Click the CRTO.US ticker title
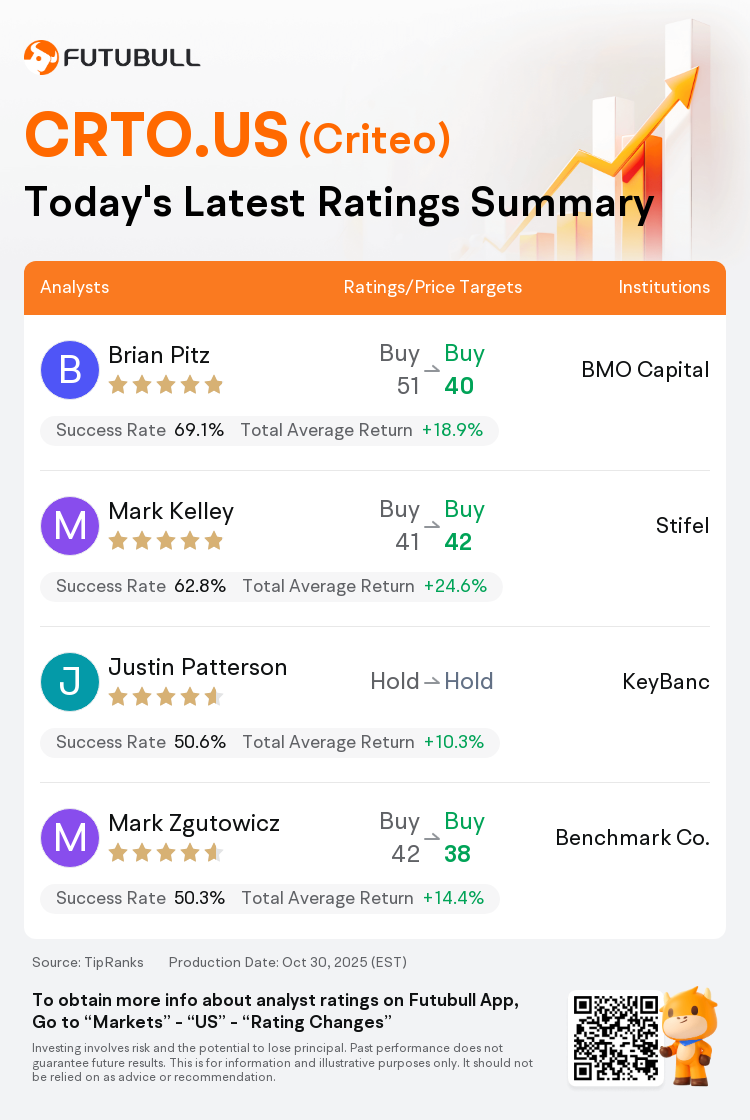750x1120 pixels. (156, 135)
